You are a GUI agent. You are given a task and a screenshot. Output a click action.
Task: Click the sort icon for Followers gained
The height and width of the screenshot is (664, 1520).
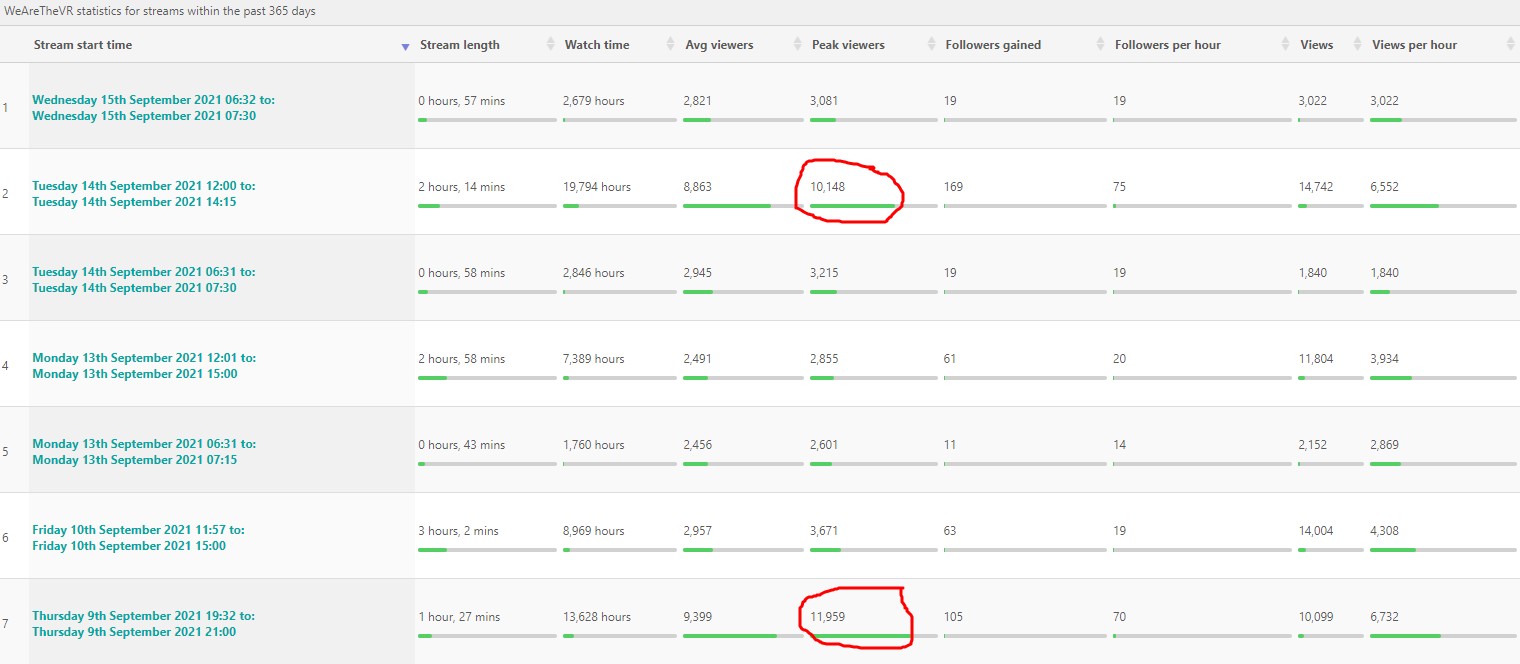(x=1100, y=45)
